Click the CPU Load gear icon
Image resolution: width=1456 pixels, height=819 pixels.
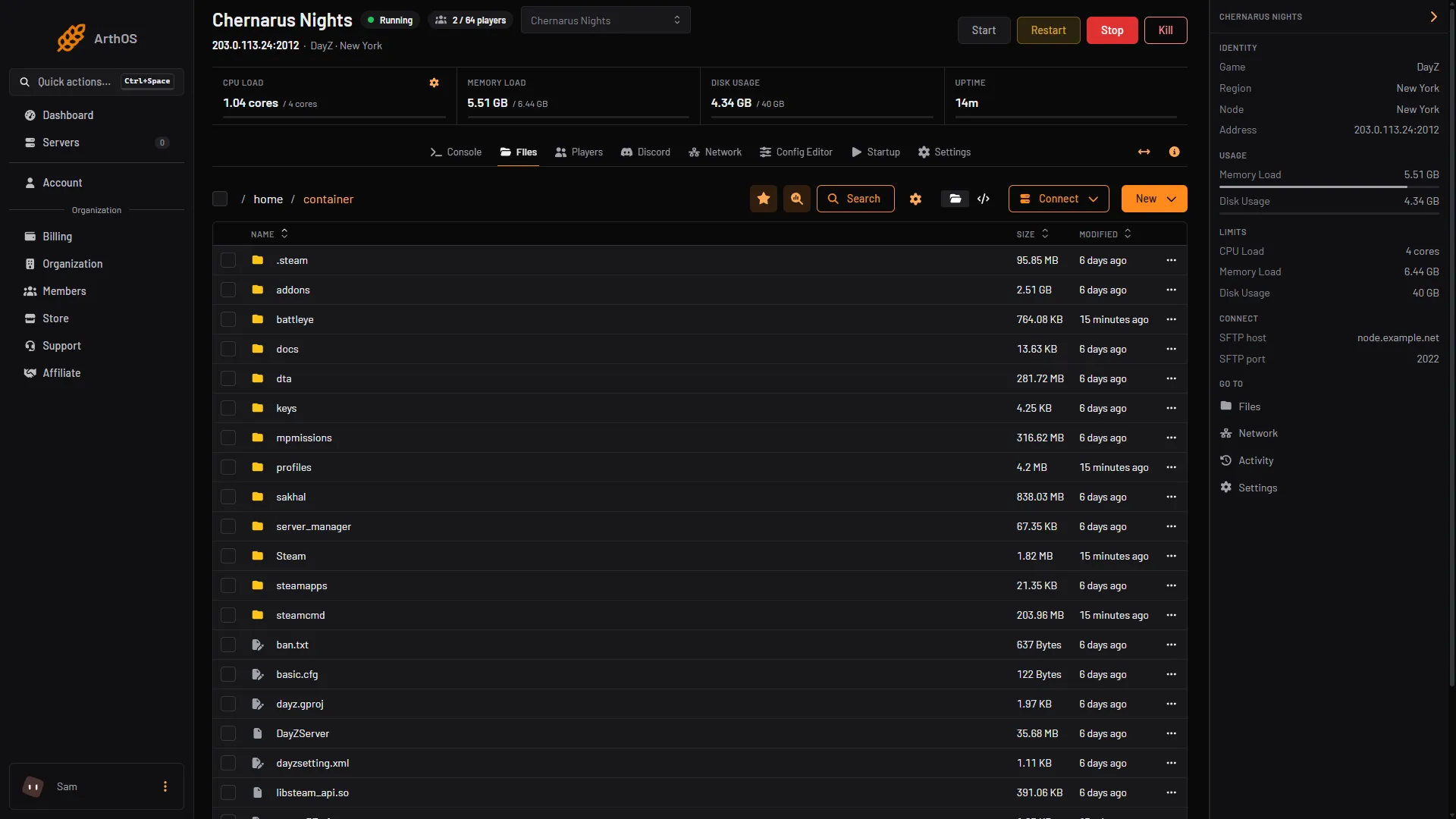[435, 83]
